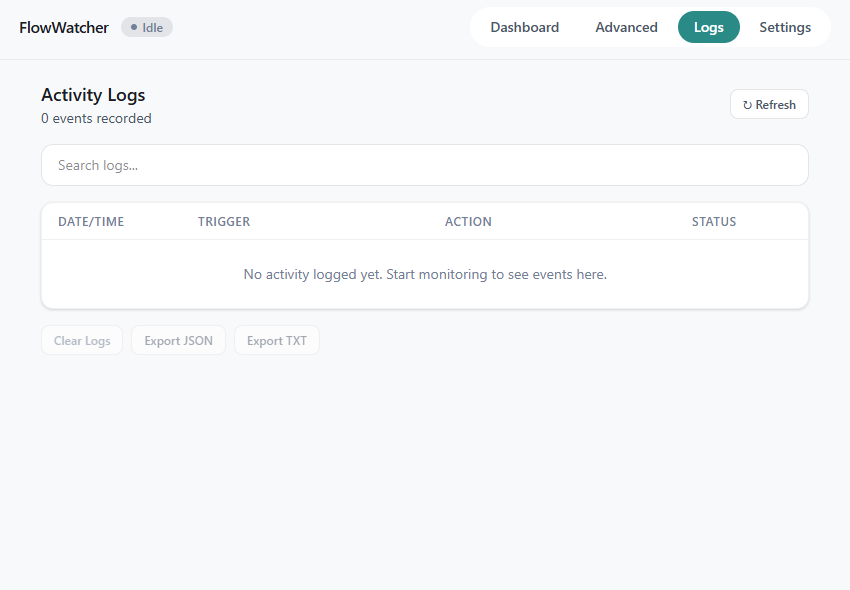Export the logs as TXT
The width and height of the screenshot is (850, 590).
click(x=276, y=341)
